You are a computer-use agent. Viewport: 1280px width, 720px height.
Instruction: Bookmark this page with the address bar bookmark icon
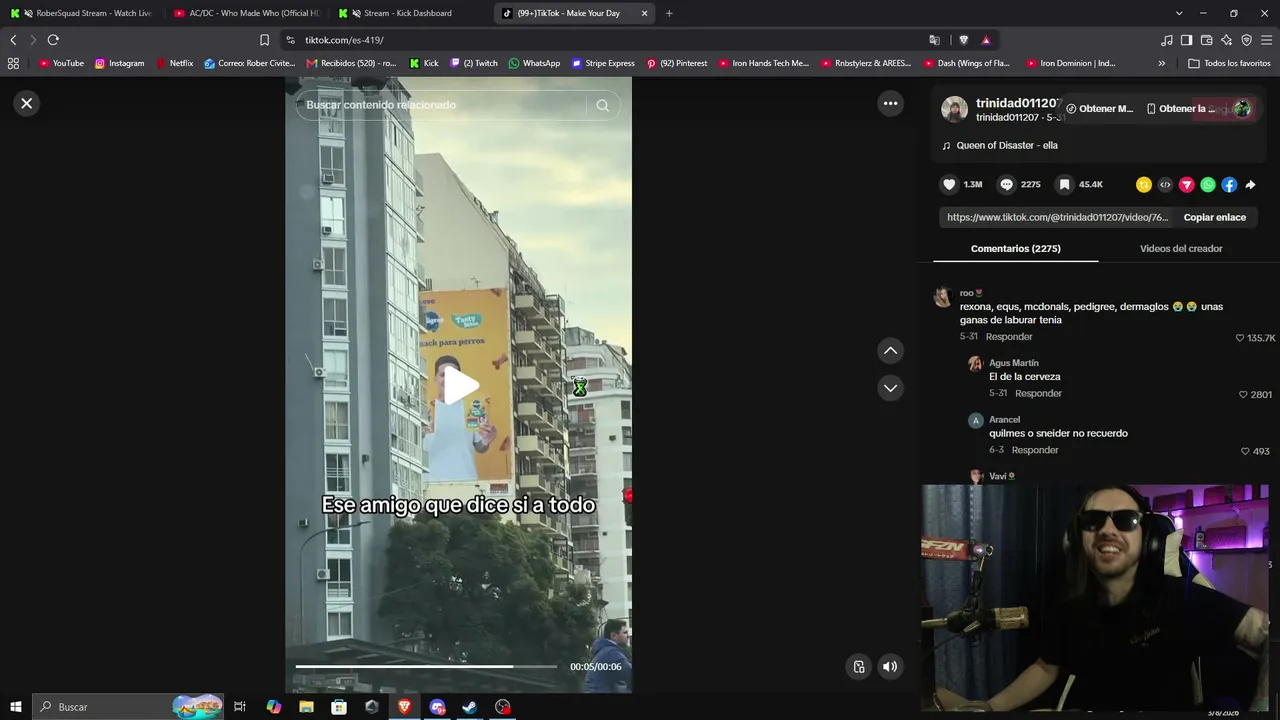click(264, 40)
